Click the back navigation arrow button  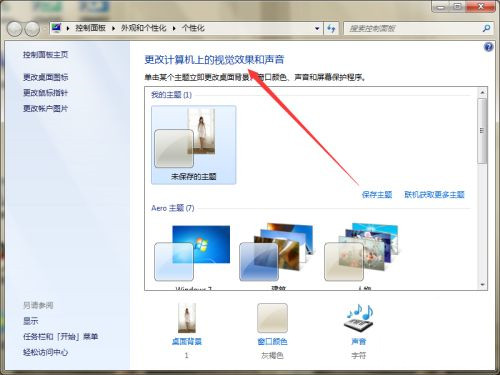click(x=14, y=29)
